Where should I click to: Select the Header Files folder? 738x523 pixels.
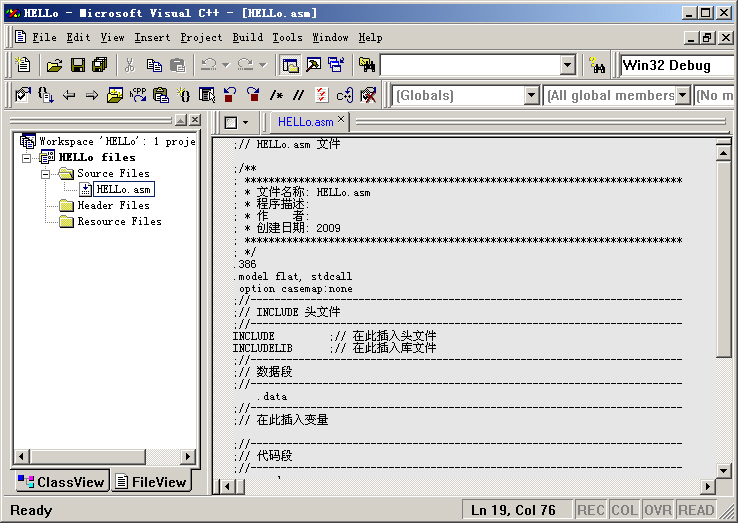(113, 205)
